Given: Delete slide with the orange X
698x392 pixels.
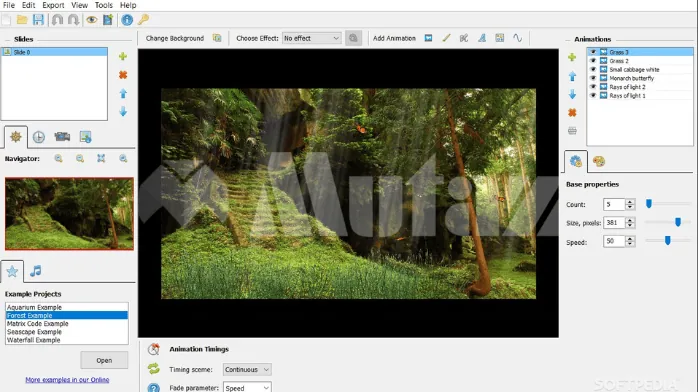Looking at the screenshot, I should tap(123, 75).
